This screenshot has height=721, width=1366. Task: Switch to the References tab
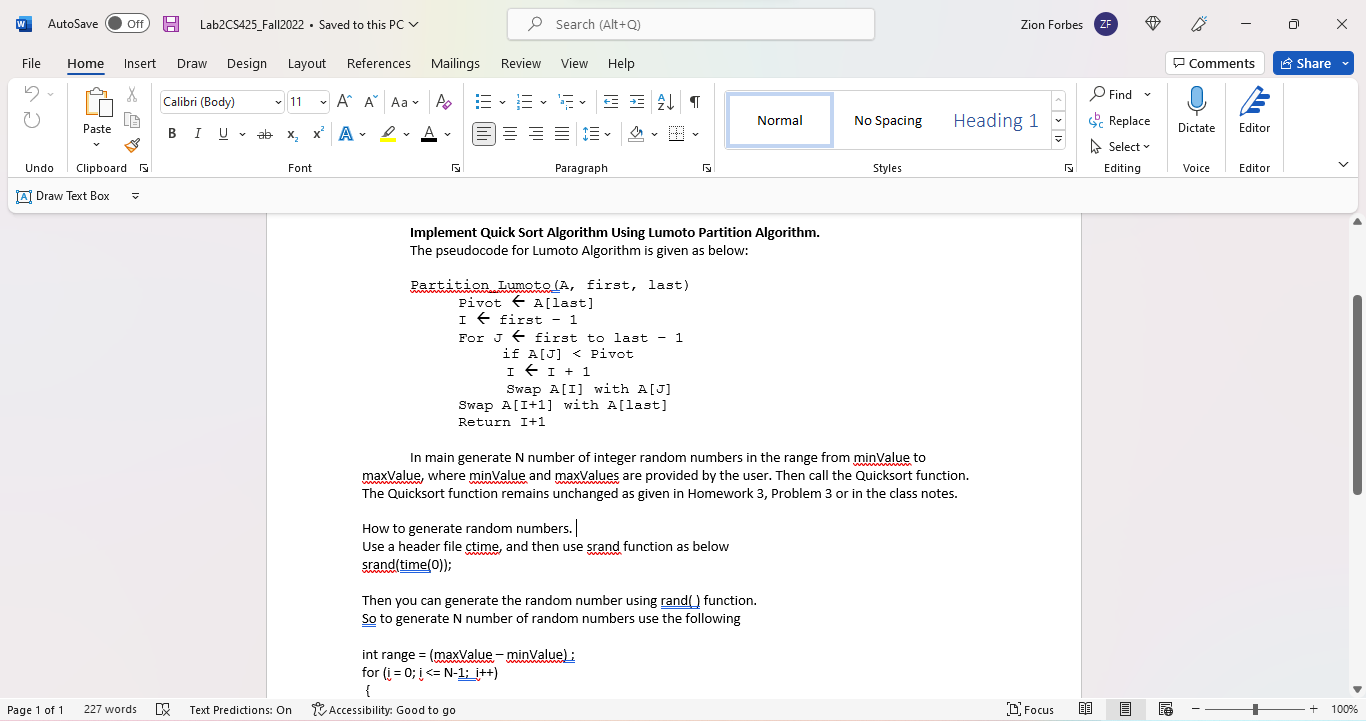pos(379,63)
